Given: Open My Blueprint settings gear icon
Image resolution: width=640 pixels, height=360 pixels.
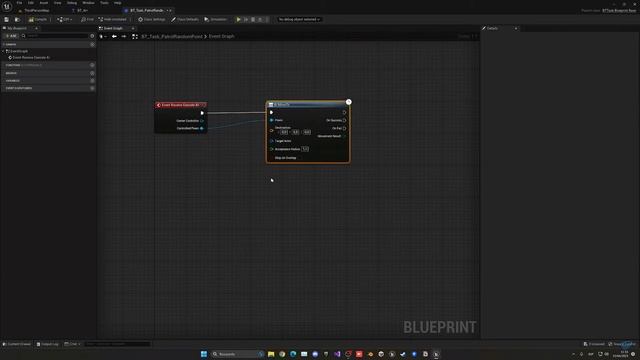Looking at the screenshot, I should pyautogui.click(x=92, y=36).
